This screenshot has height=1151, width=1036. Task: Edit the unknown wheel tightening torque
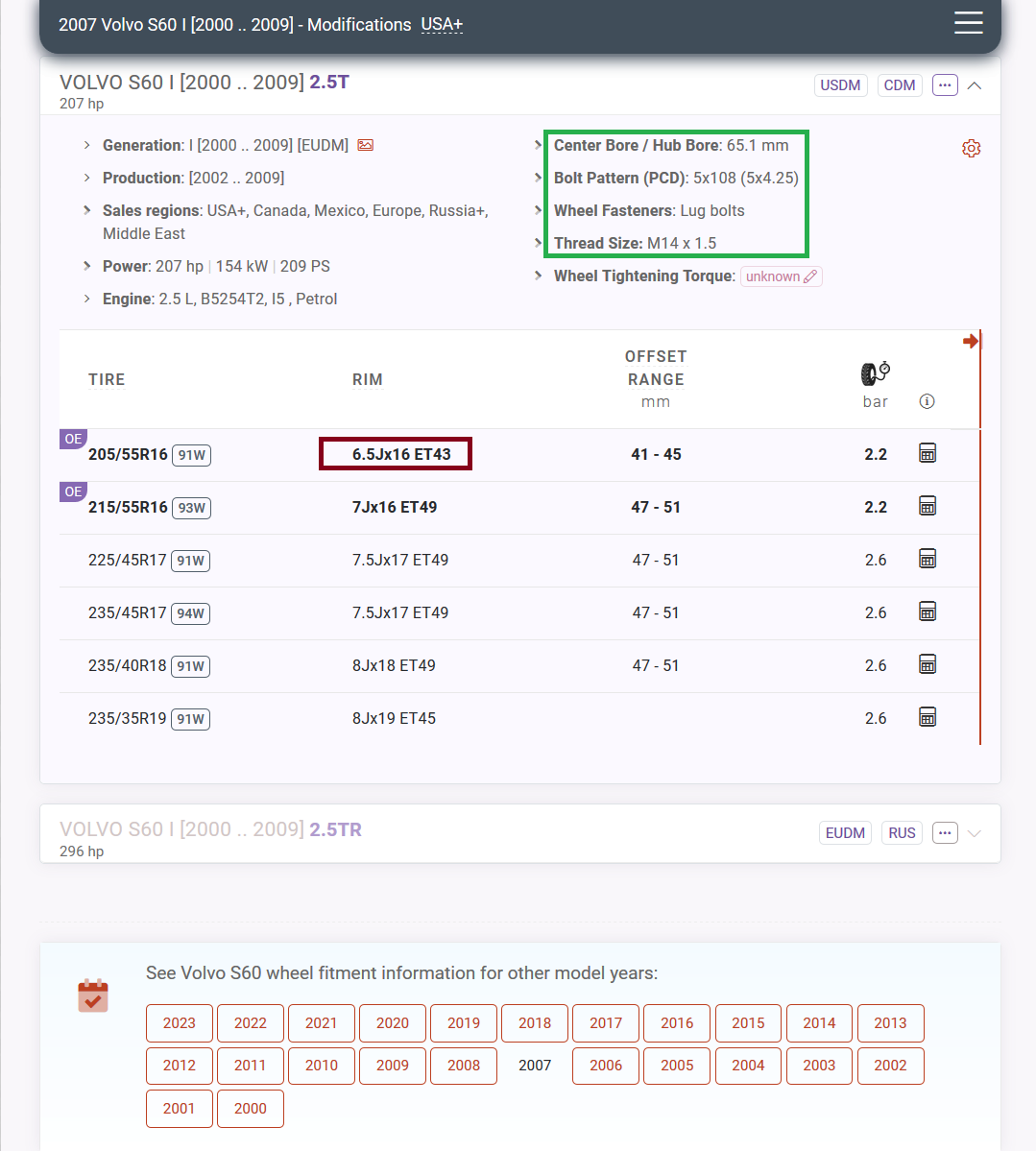pyautogui.click(x=781, y=276)
